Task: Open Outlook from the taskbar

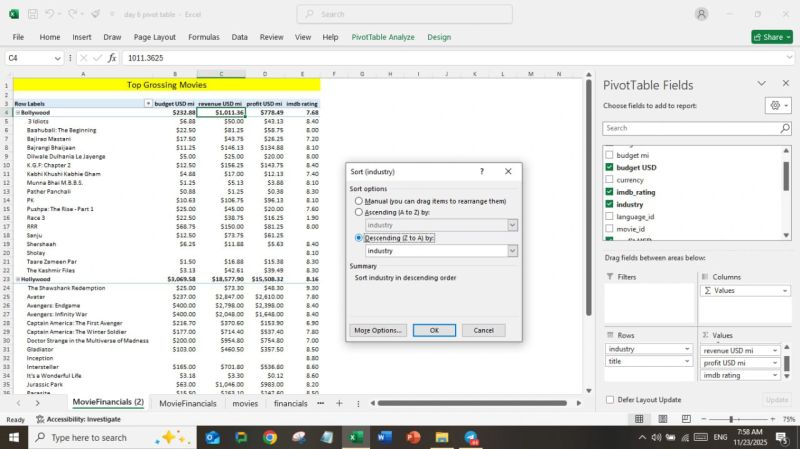Action: coord(212,437)
